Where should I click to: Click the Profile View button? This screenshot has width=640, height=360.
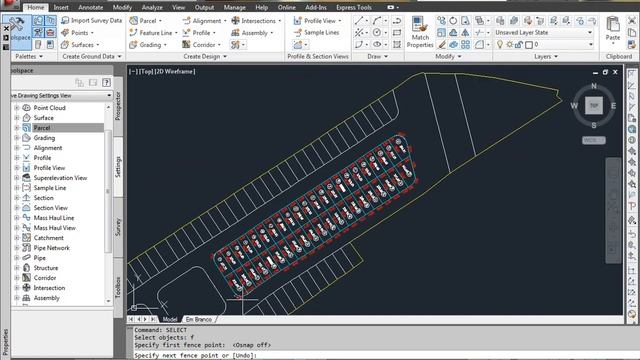click(317, 20)
